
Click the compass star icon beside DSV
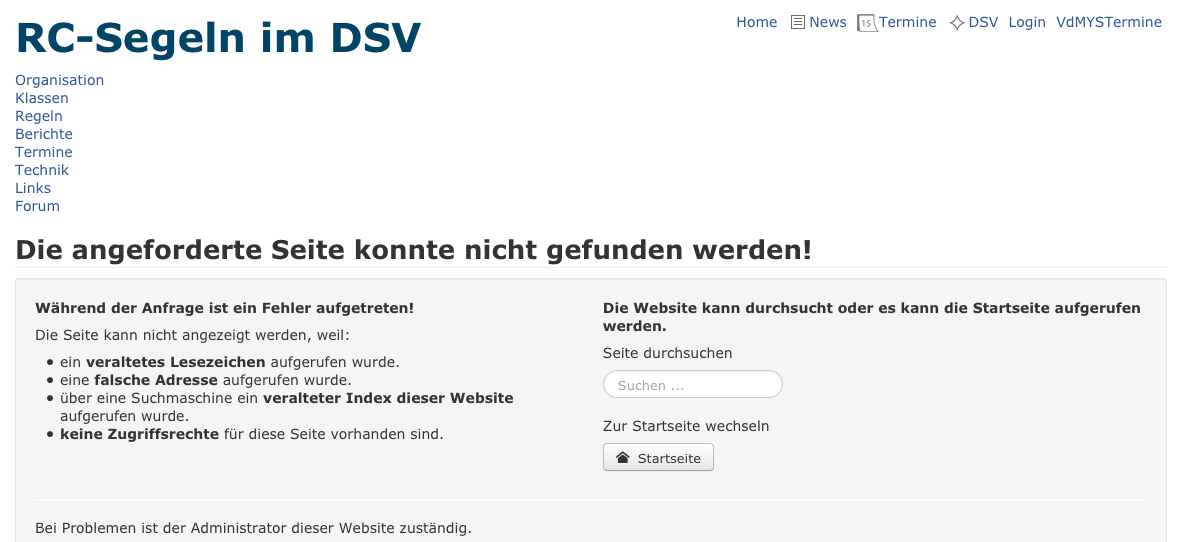coord(956,23)
